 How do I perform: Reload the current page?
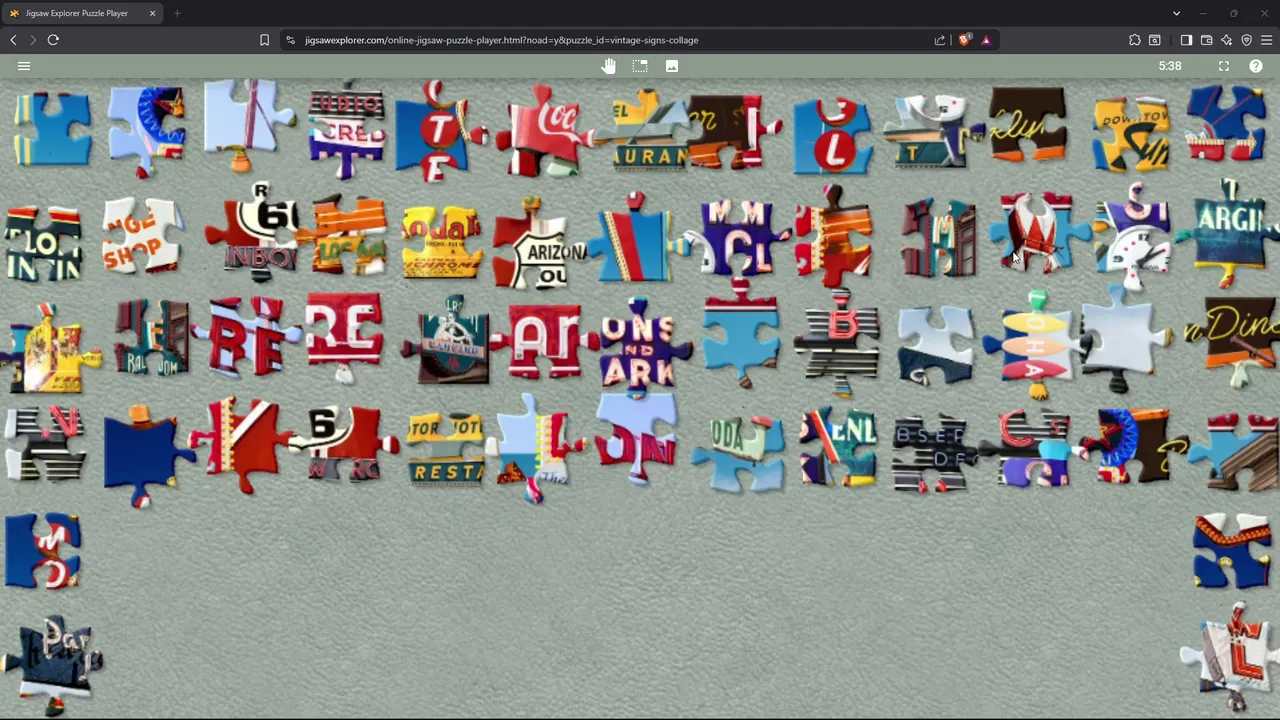[x=53, y=40]
